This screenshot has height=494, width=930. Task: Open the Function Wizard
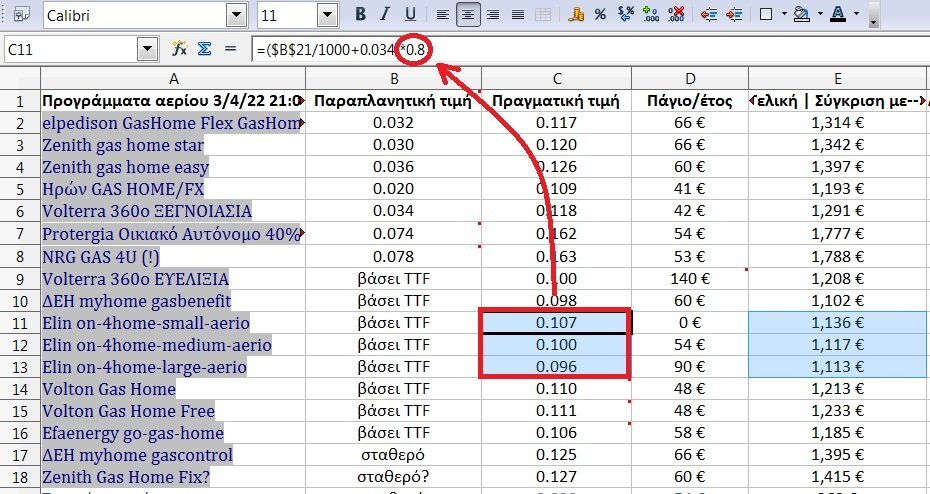click(x=179, y=49)
